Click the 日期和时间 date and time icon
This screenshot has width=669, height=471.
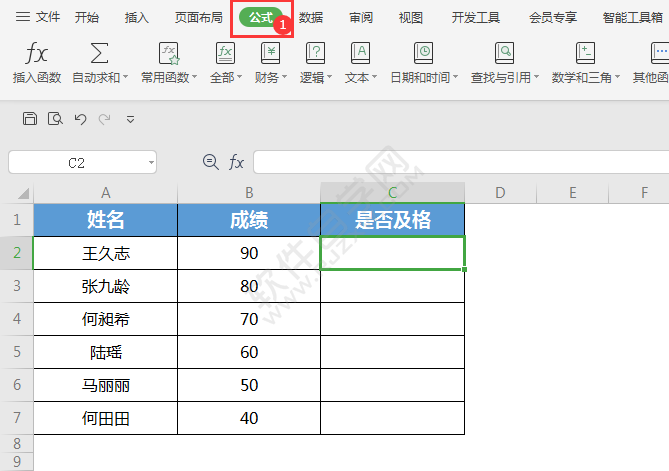click(x=423, y=53)
